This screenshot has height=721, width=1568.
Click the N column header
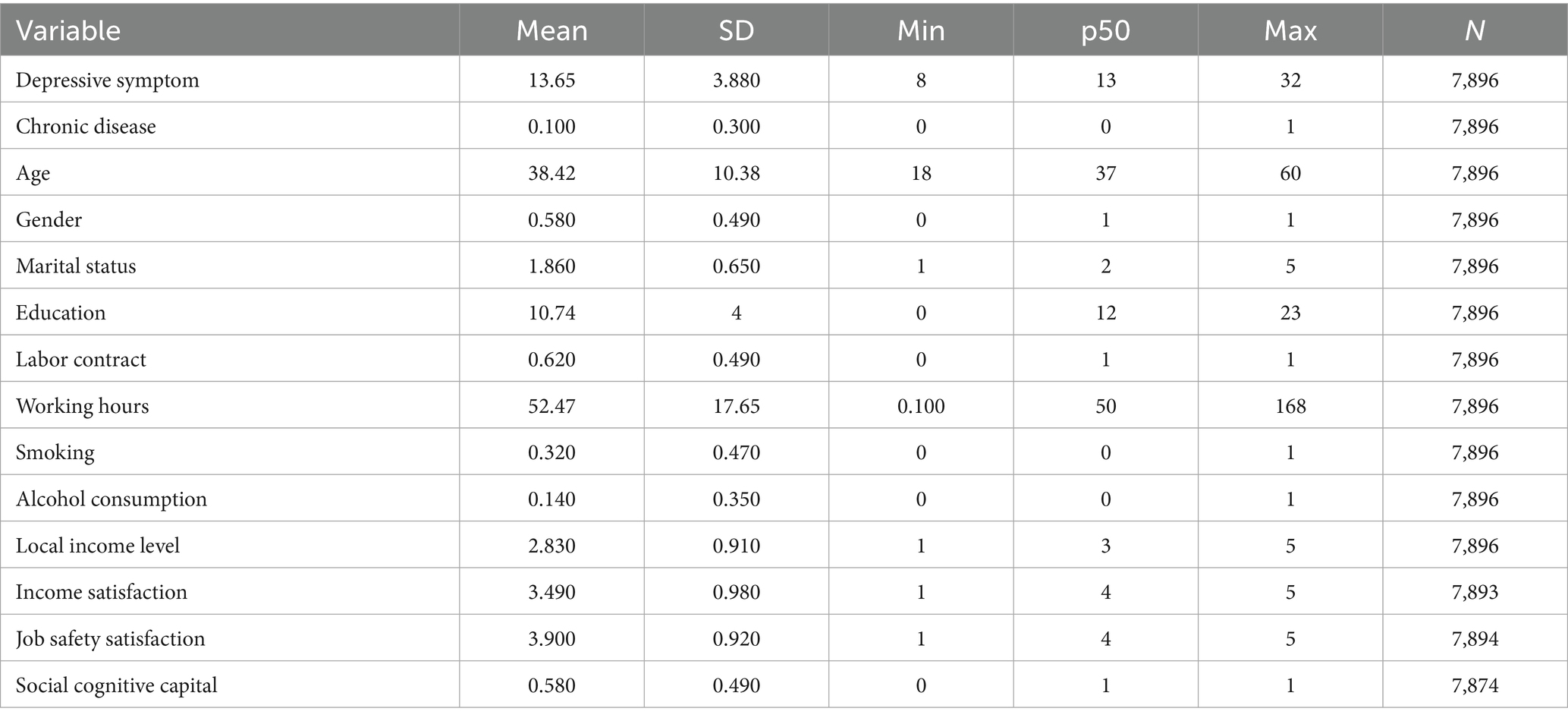point(1475,30)
